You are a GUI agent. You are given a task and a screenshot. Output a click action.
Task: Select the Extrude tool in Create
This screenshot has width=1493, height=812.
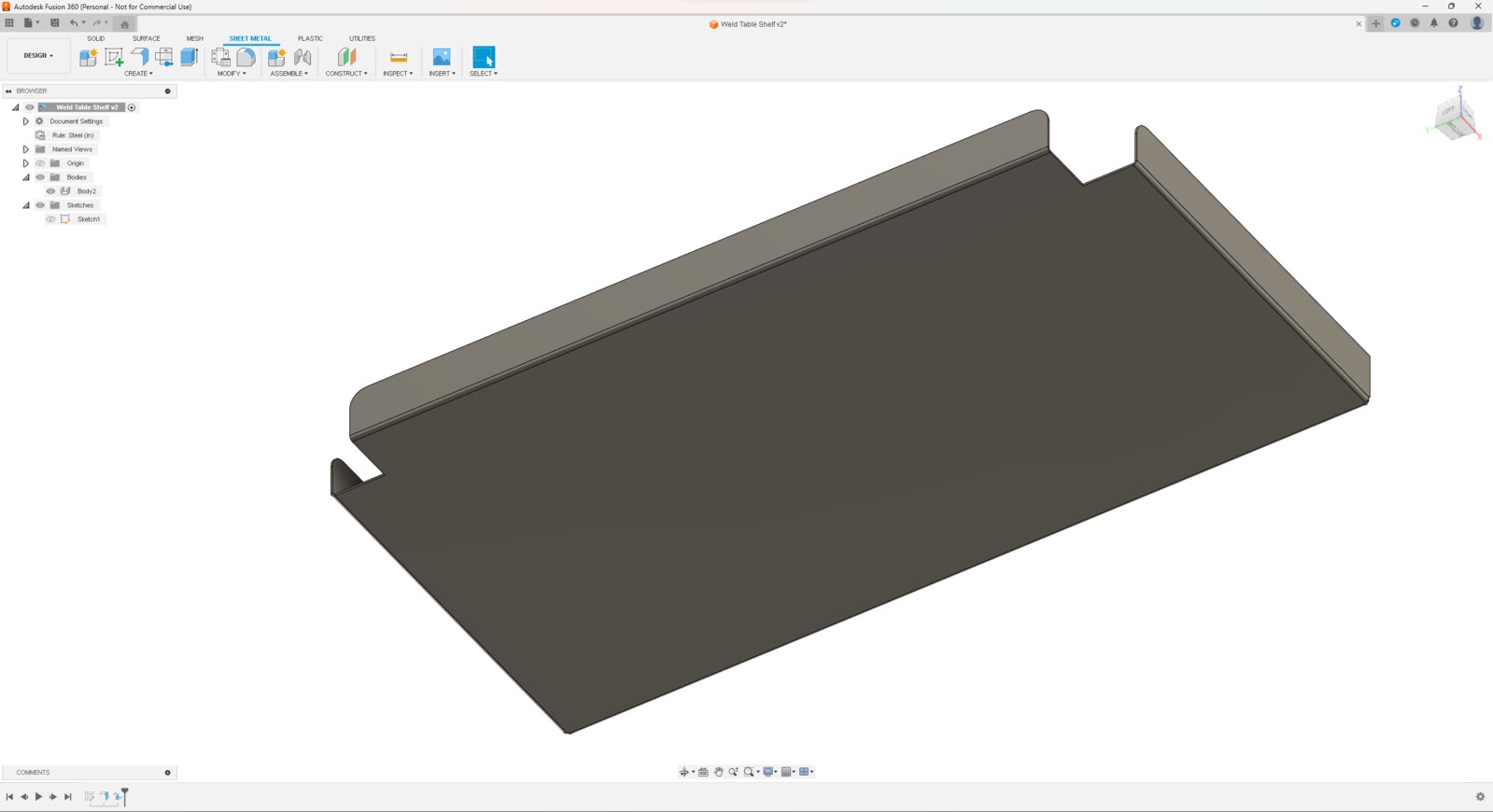tap(190, 57)
